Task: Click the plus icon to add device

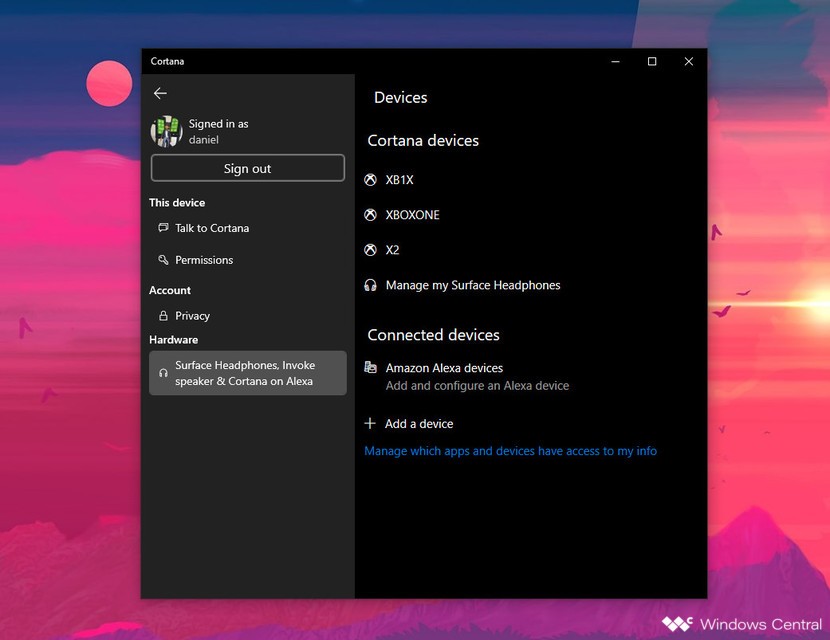Action: point(370,424)
